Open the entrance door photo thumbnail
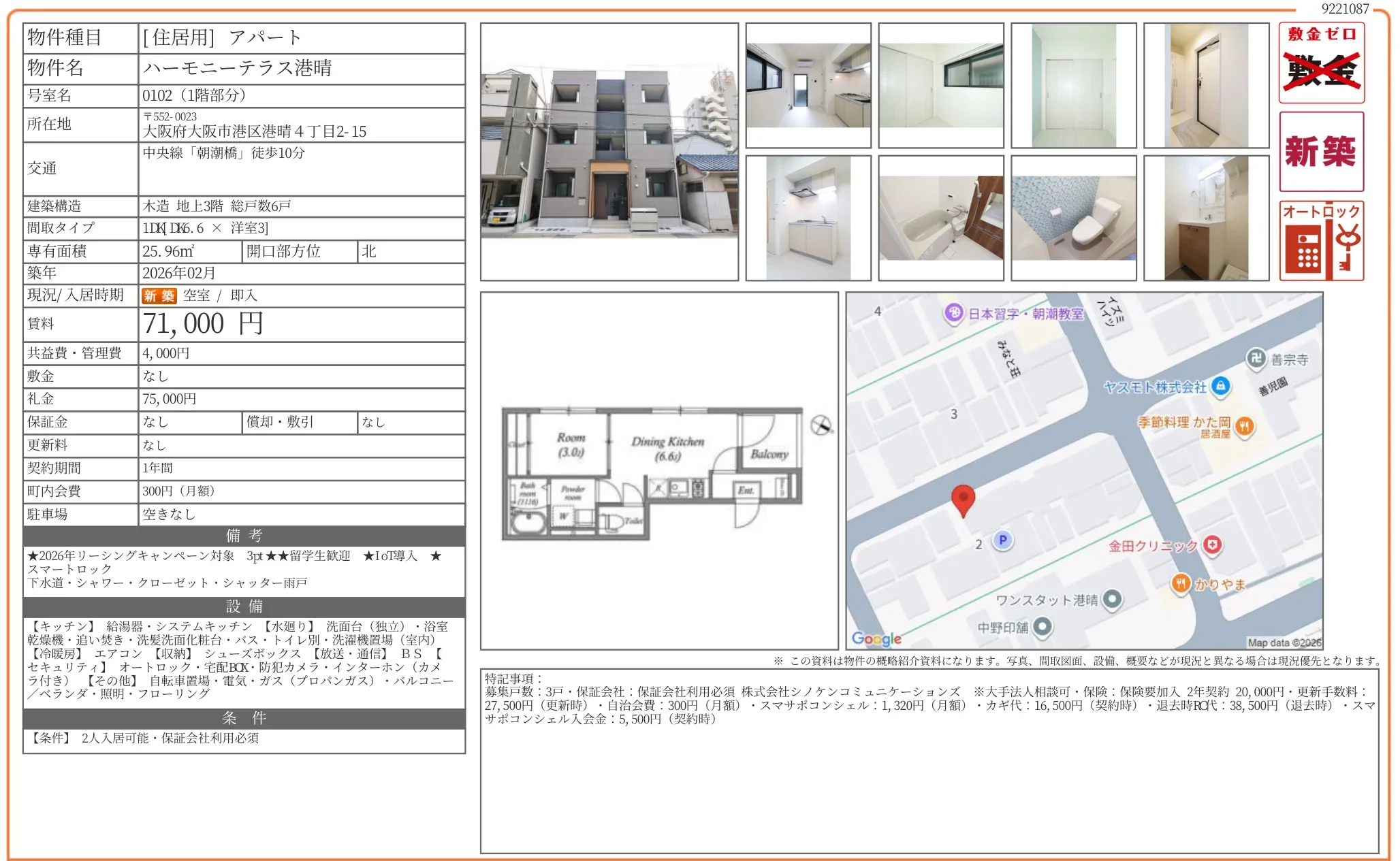This screenshot has height=861, width=1400. tap(1206, 85)
